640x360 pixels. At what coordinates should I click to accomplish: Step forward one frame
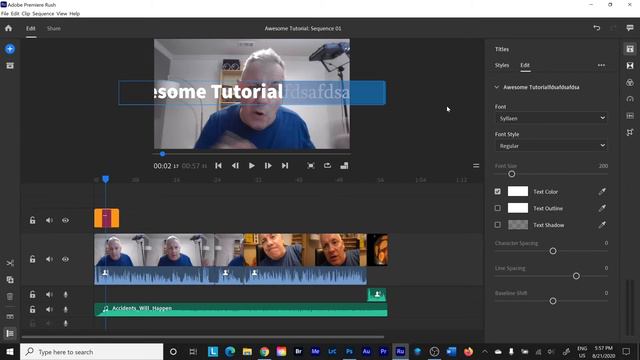pyautogui.click(x=268, y=166)
